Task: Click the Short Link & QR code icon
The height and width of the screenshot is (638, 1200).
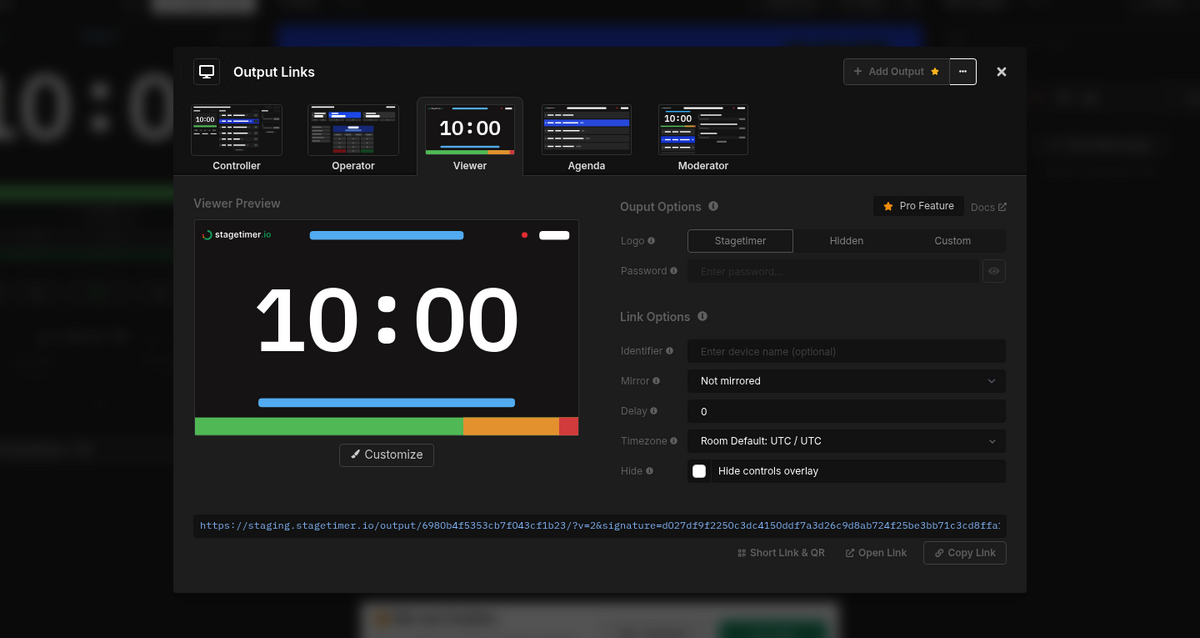Action: 740,552
